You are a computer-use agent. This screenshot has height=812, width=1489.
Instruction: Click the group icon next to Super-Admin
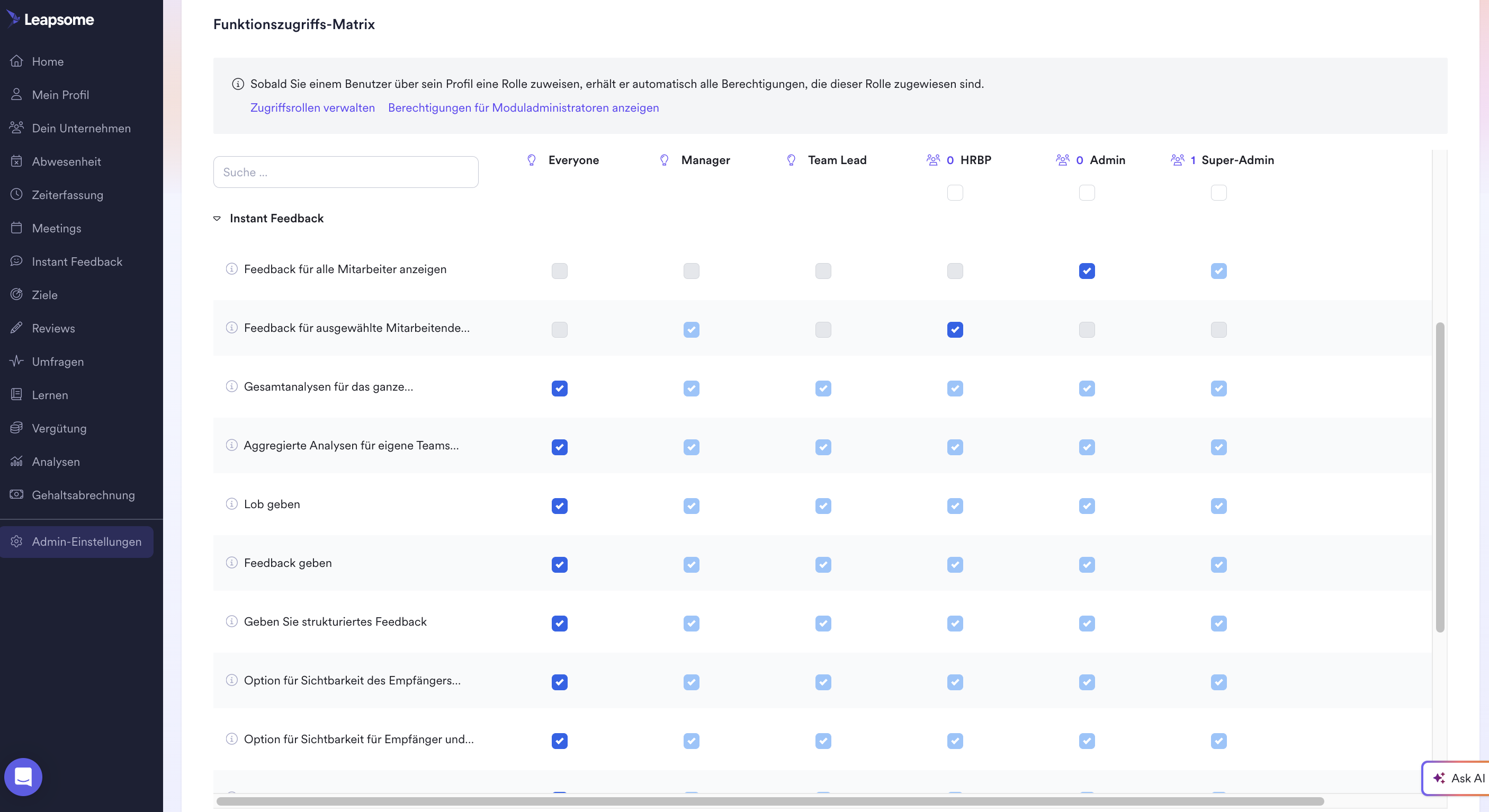pyautogui.click(x=1177, y=160)
